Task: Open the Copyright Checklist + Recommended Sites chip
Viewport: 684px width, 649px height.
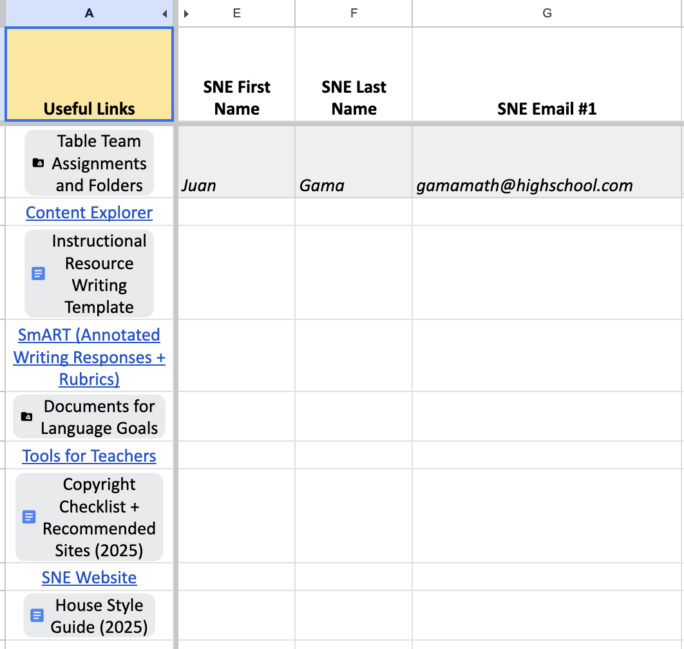Action: (89, 517)
